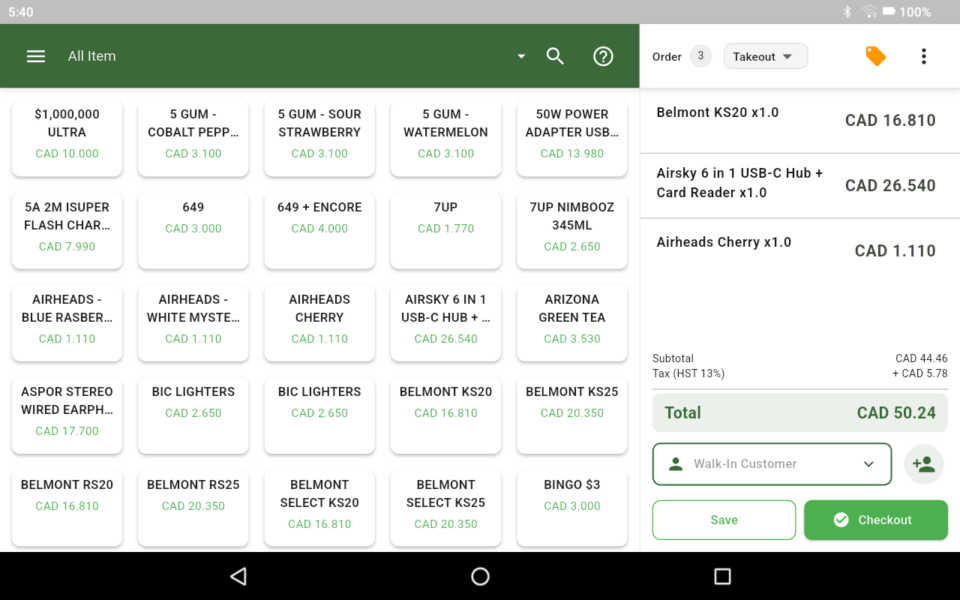
Task: Tap the Android recent apps square
Action: click(x=722, y=576)
